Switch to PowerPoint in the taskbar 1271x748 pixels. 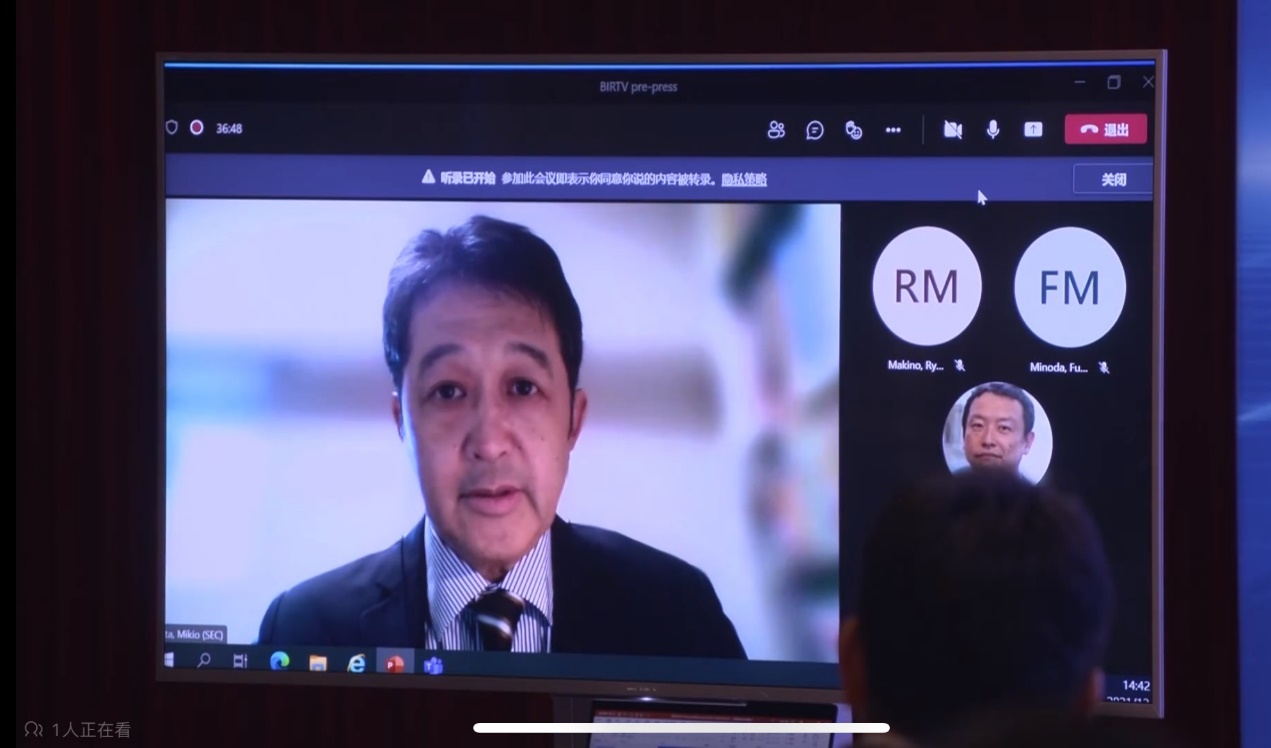tap(395, 663)
